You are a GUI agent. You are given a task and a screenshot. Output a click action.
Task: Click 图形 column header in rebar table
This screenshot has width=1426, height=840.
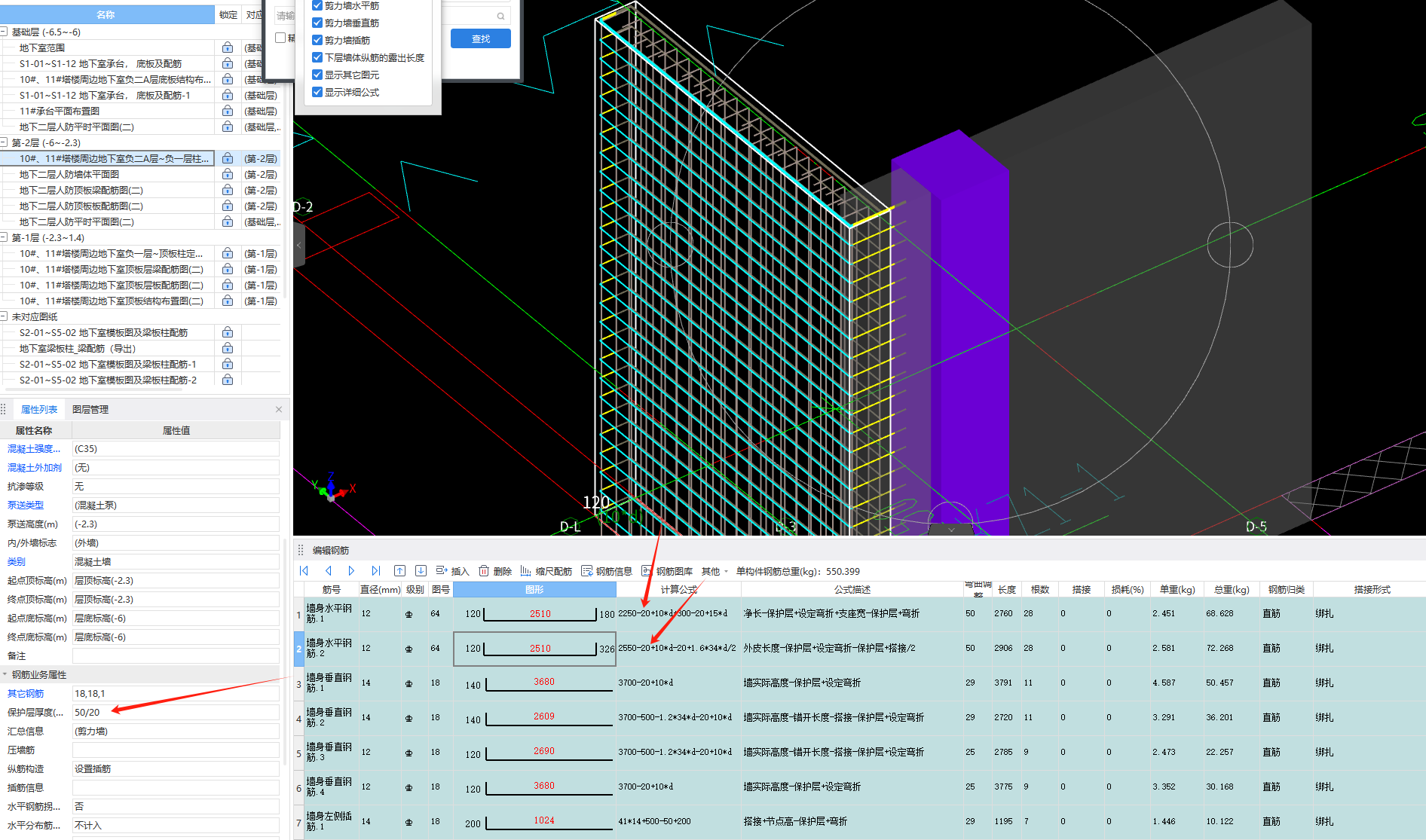coord(534,589)
